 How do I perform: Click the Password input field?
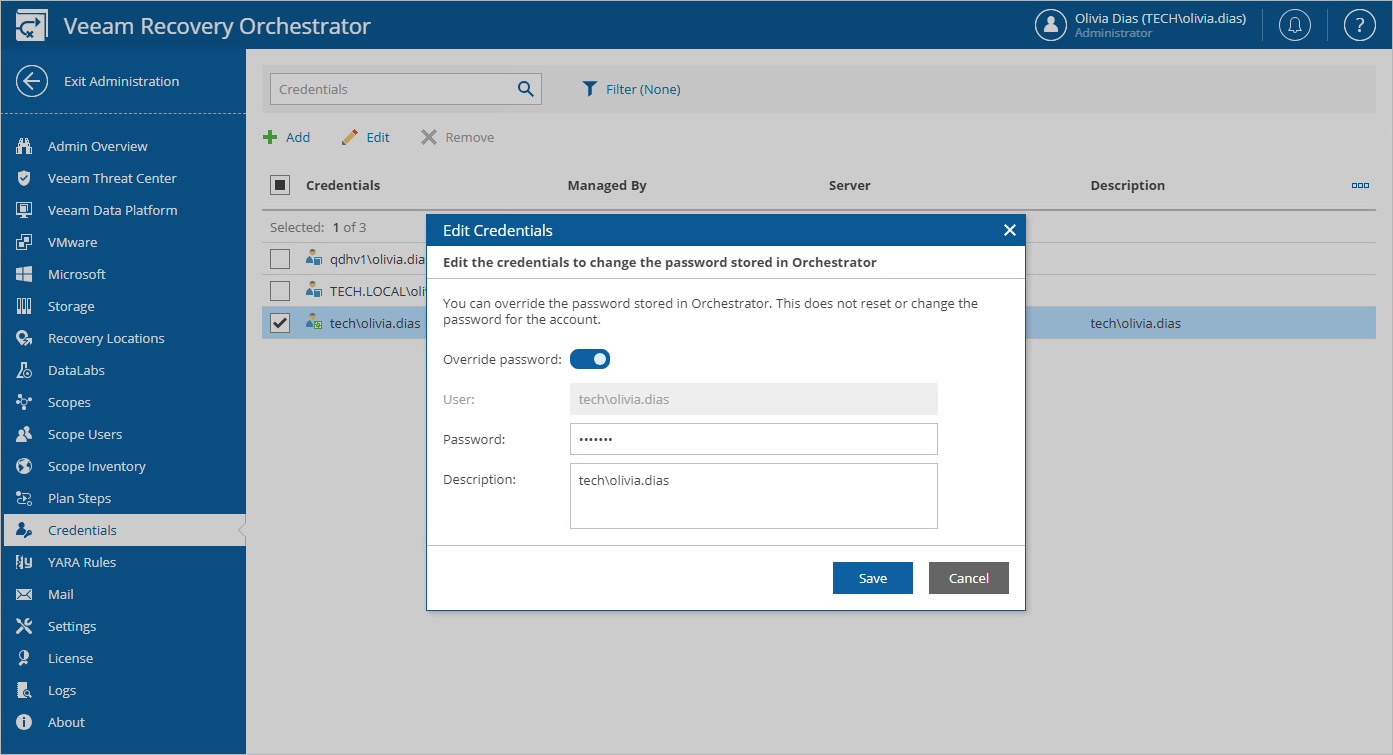point(754,439)
